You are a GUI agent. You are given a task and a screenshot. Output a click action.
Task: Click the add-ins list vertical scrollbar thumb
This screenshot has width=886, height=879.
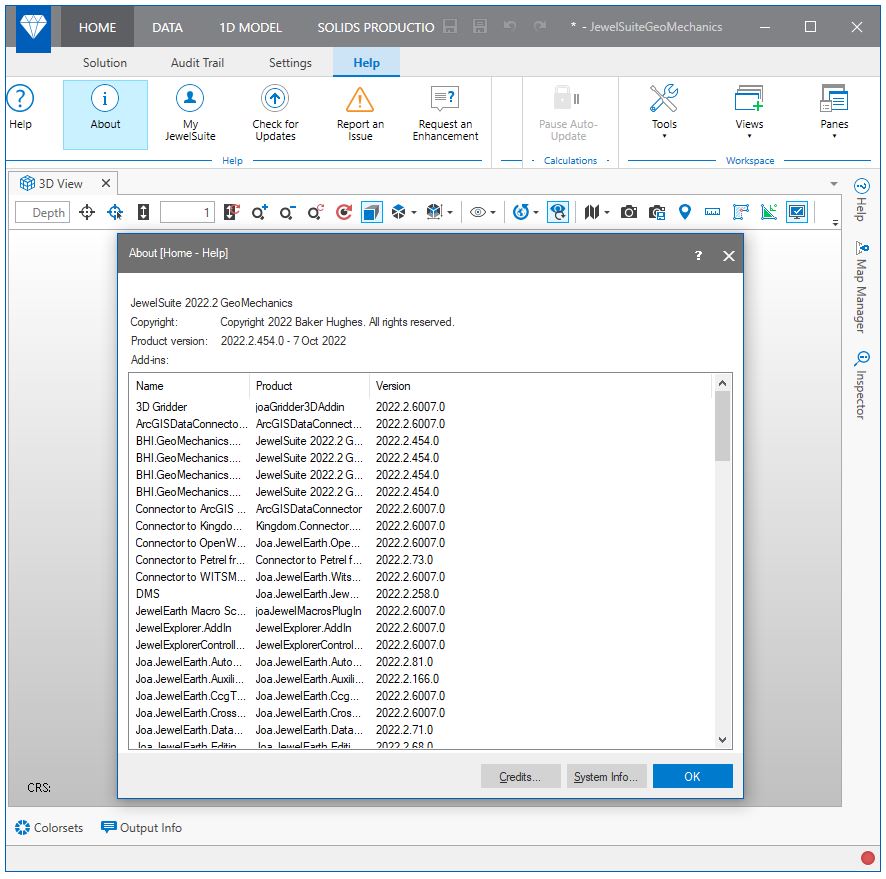click(723, 426)
